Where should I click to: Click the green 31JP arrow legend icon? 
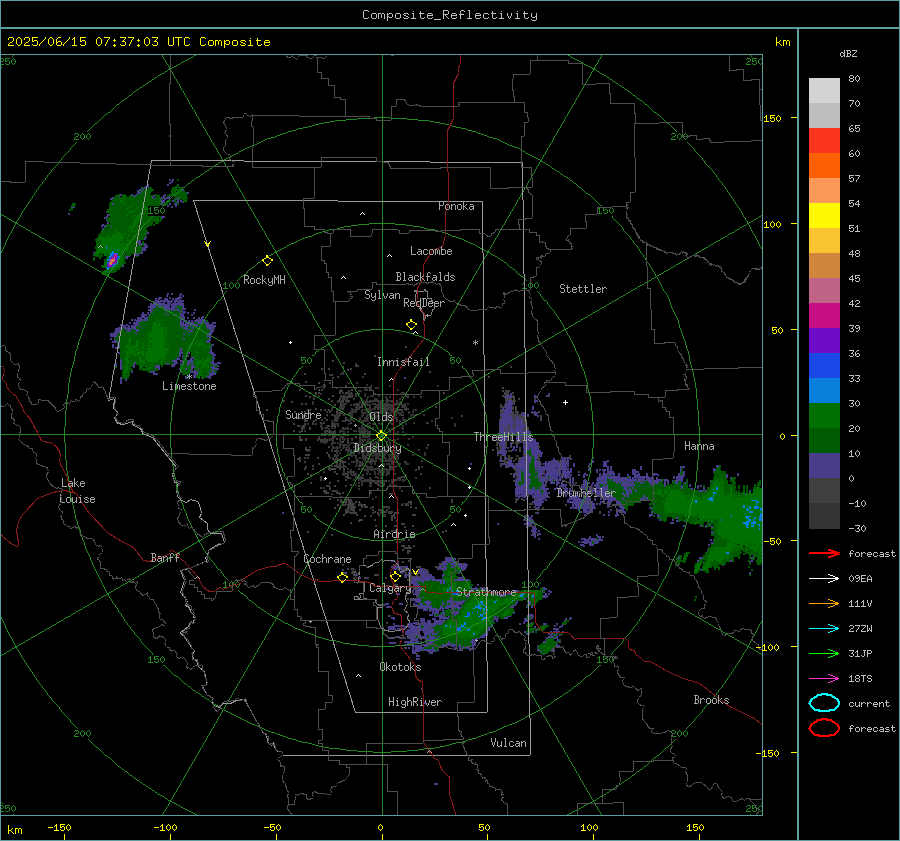(824, 653)
